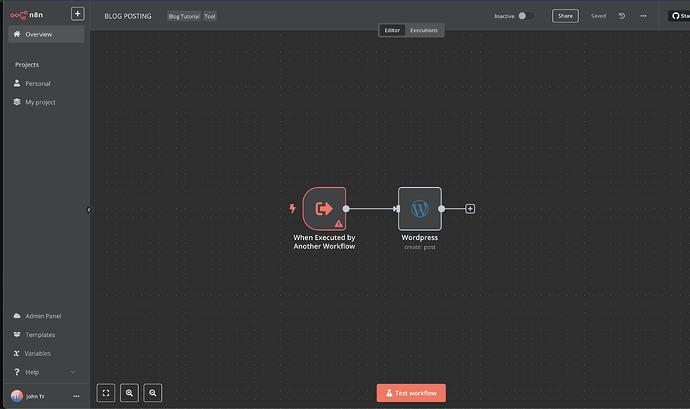Toggle the workflow Inactive switch
This screenshot has width=690, height=409.
526,16
